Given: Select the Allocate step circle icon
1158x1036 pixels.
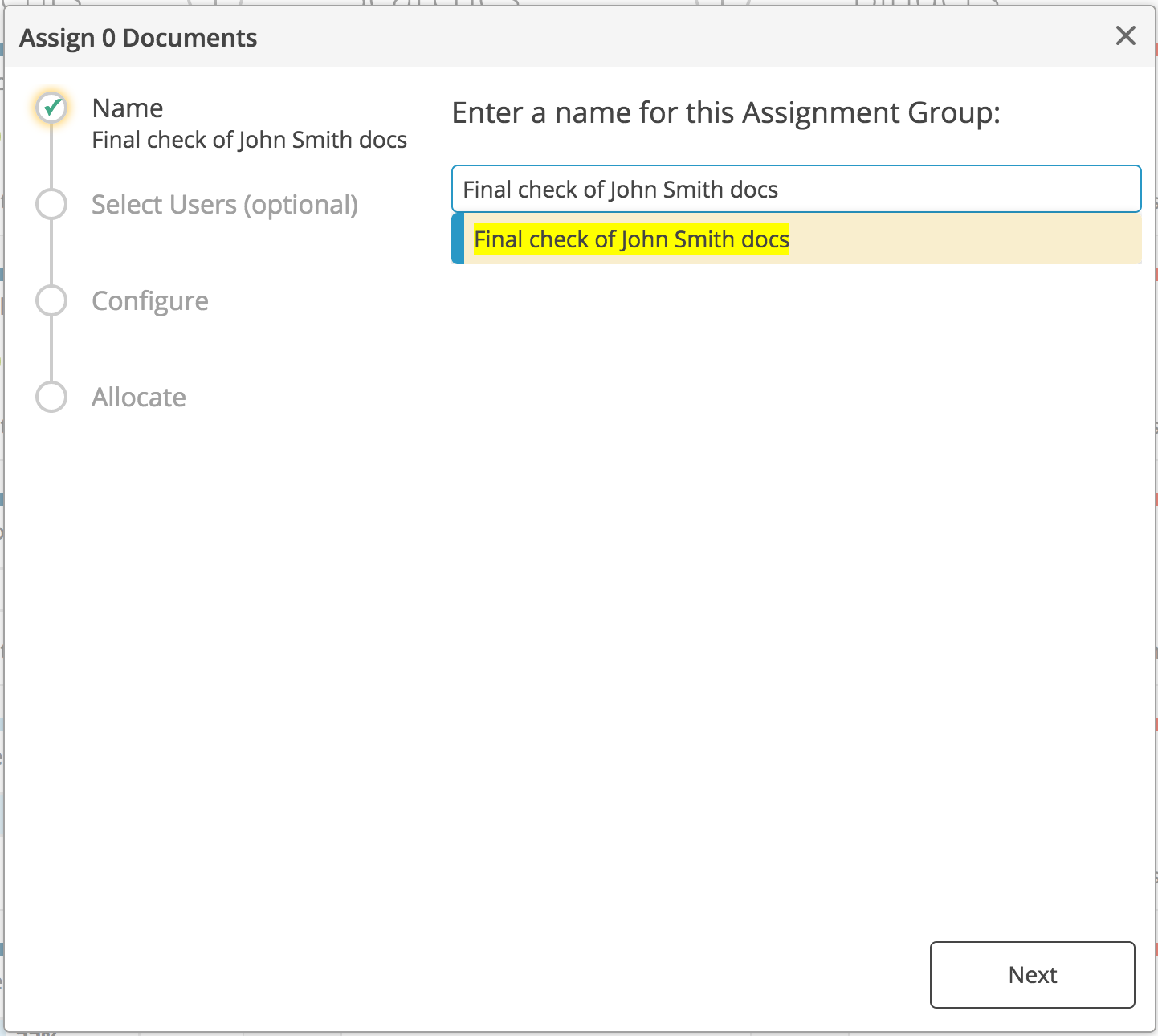Looking at the screenshot, I should pyautogui.click(x=51, y=396).
